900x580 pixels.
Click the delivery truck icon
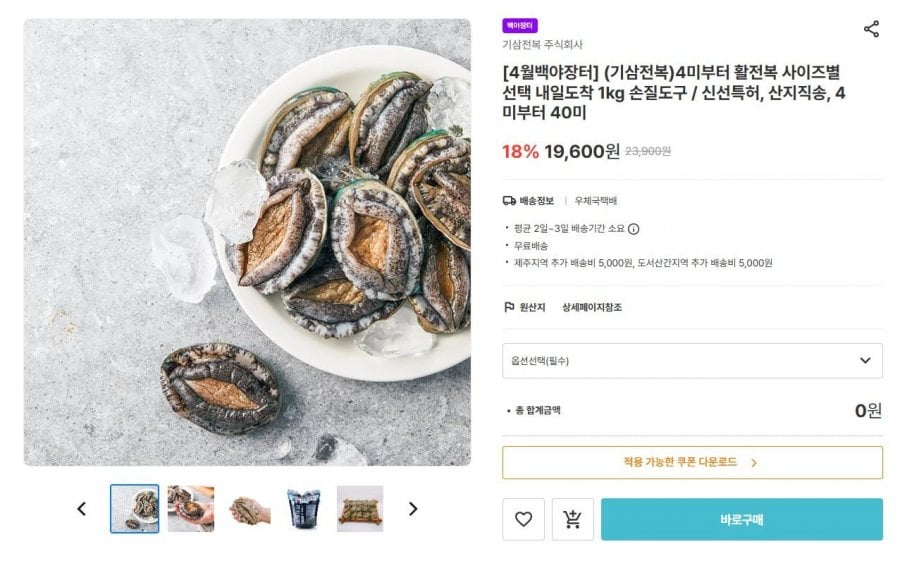509,200
